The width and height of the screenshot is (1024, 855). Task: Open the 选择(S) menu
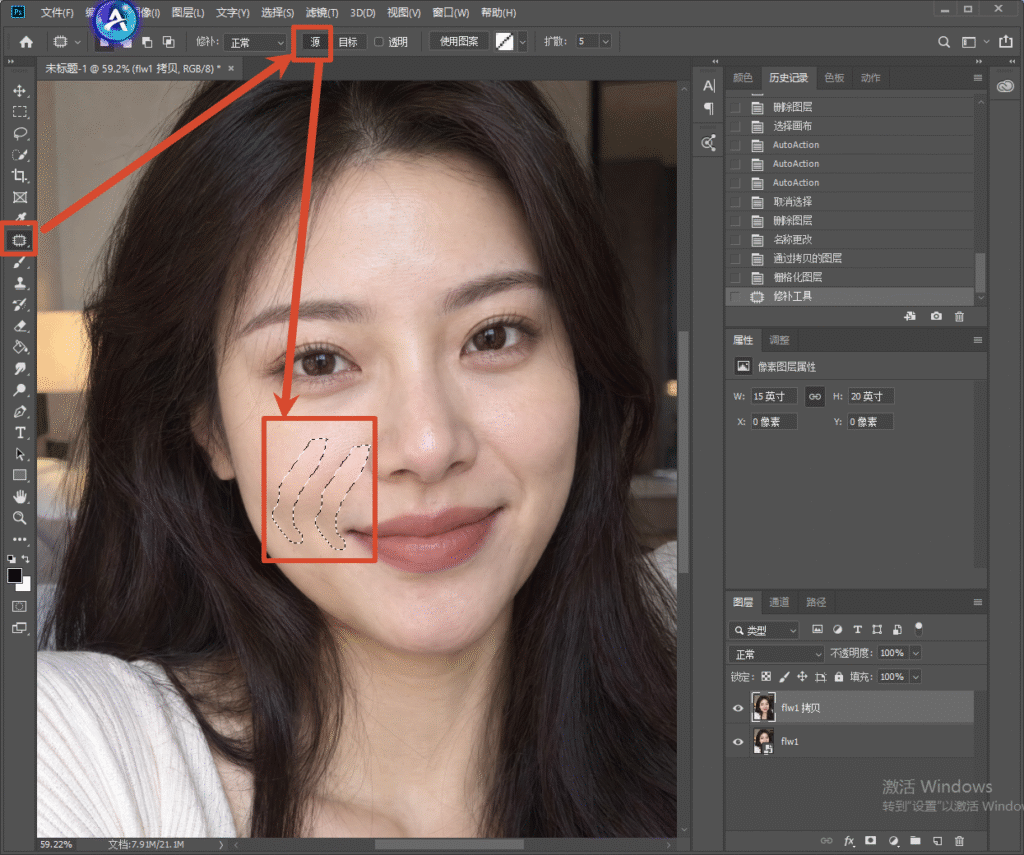pyautogui.click(x=278, y=12)
